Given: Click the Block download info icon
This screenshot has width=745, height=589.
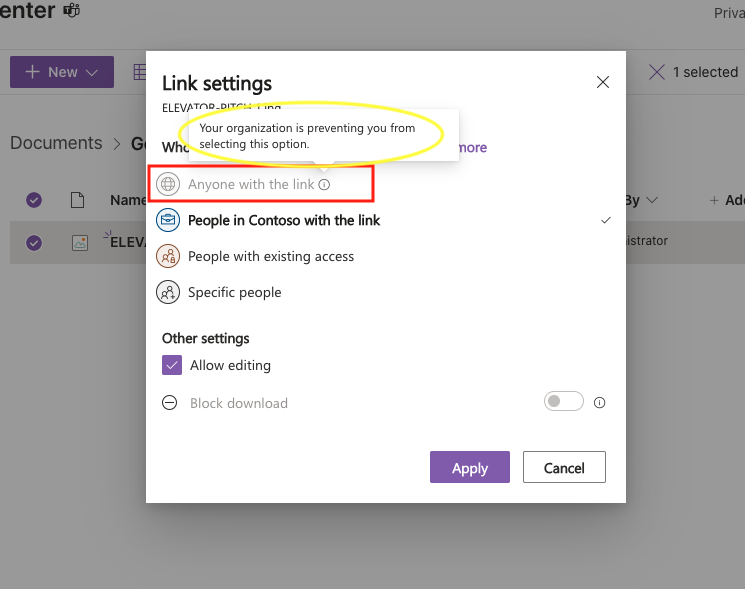Looking at the screenshot, I should pos(600,403).
